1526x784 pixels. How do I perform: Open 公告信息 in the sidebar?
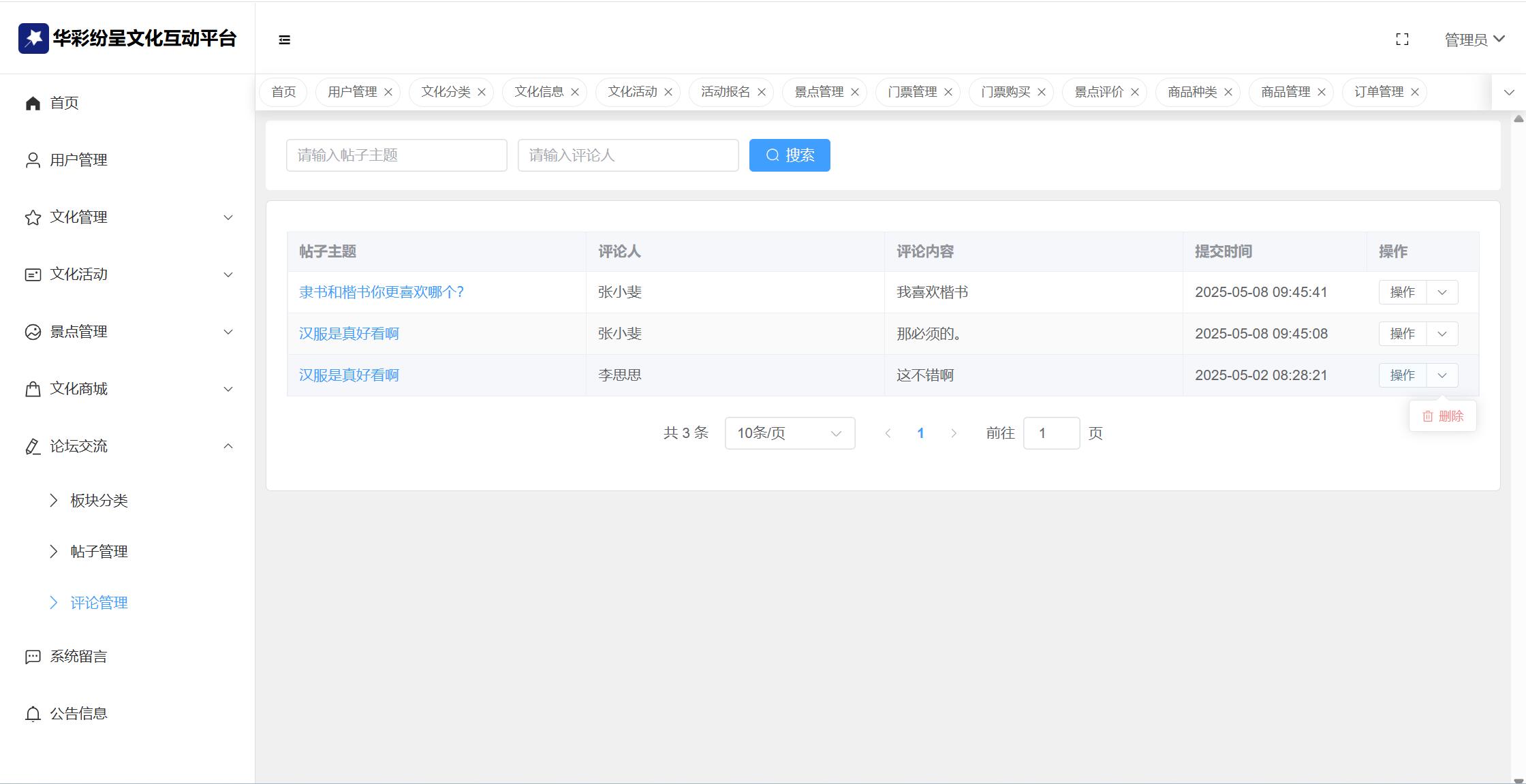pos(78,714)
